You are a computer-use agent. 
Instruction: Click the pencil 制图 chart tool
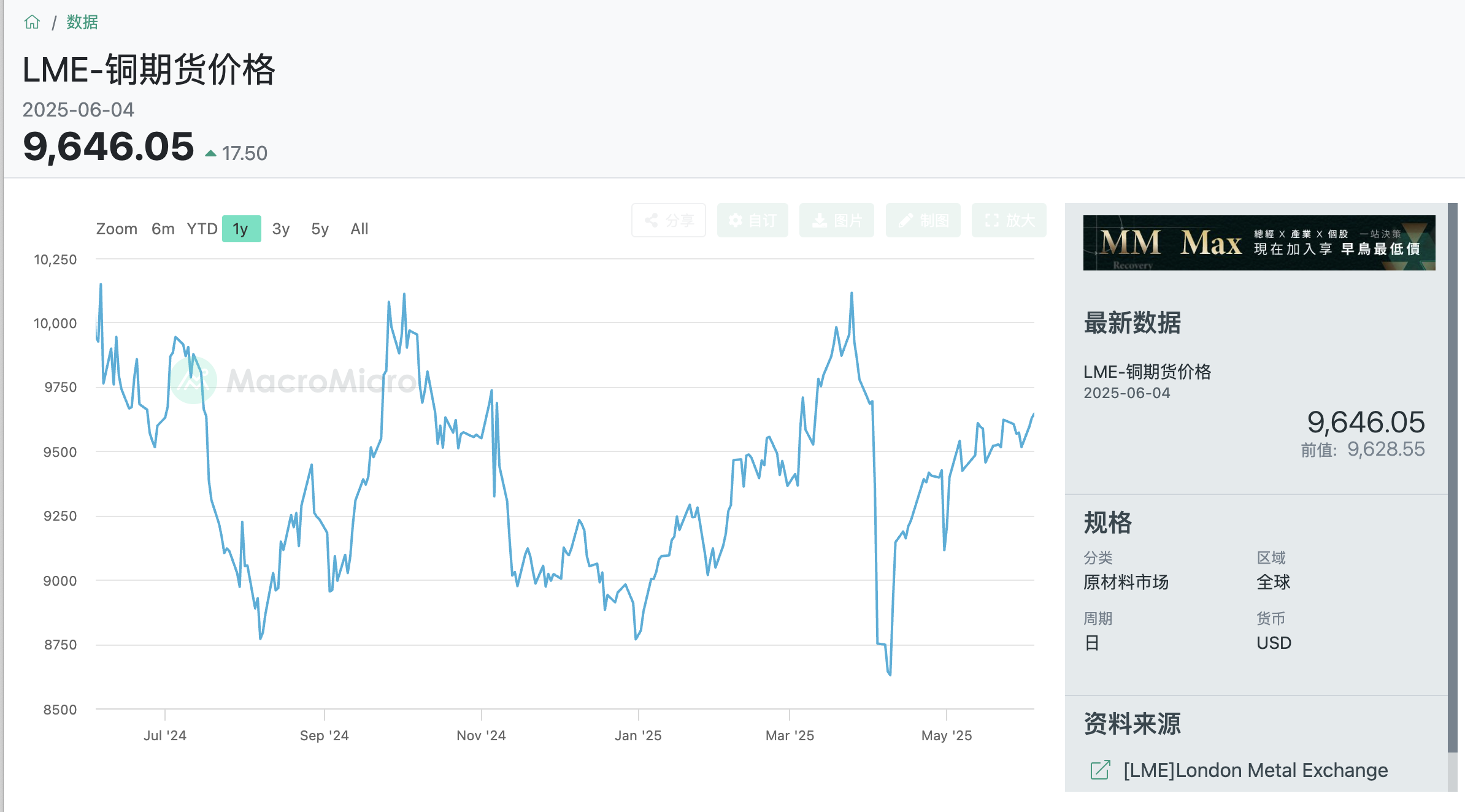(923, 220)
